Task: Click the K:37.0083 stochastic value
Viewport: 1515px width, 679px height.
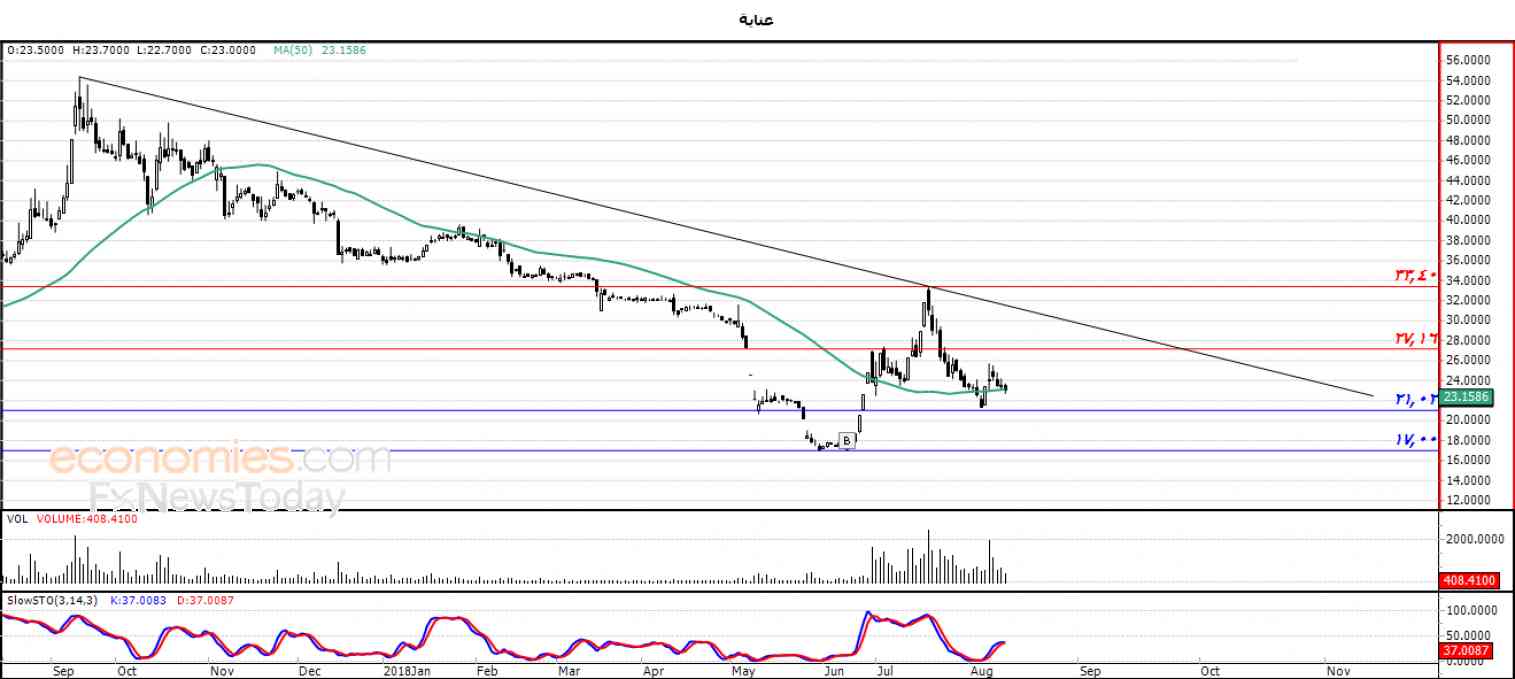Action: click(x=137, y=600)
